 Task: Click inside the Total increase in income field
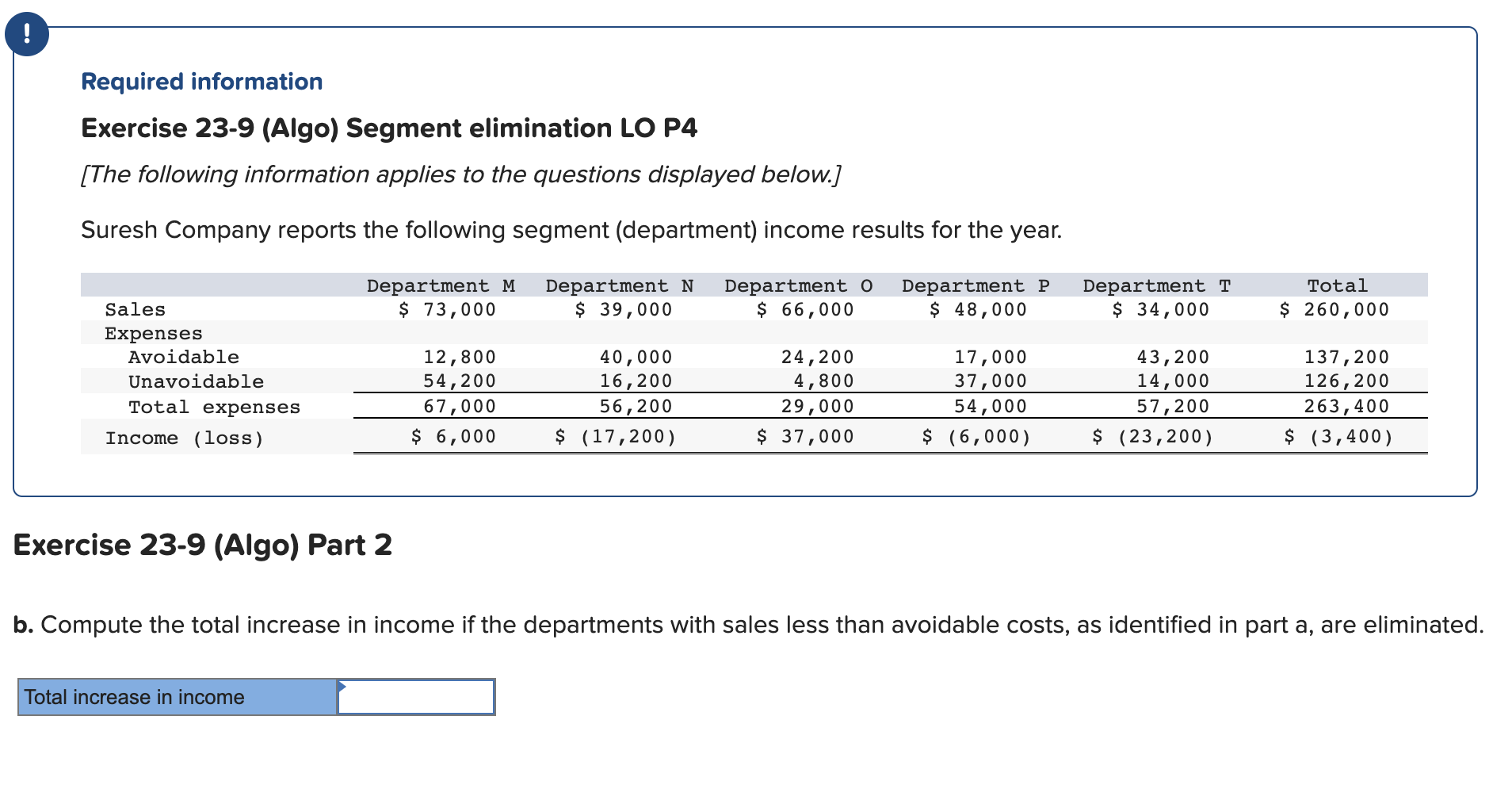(x=416, y=698)
